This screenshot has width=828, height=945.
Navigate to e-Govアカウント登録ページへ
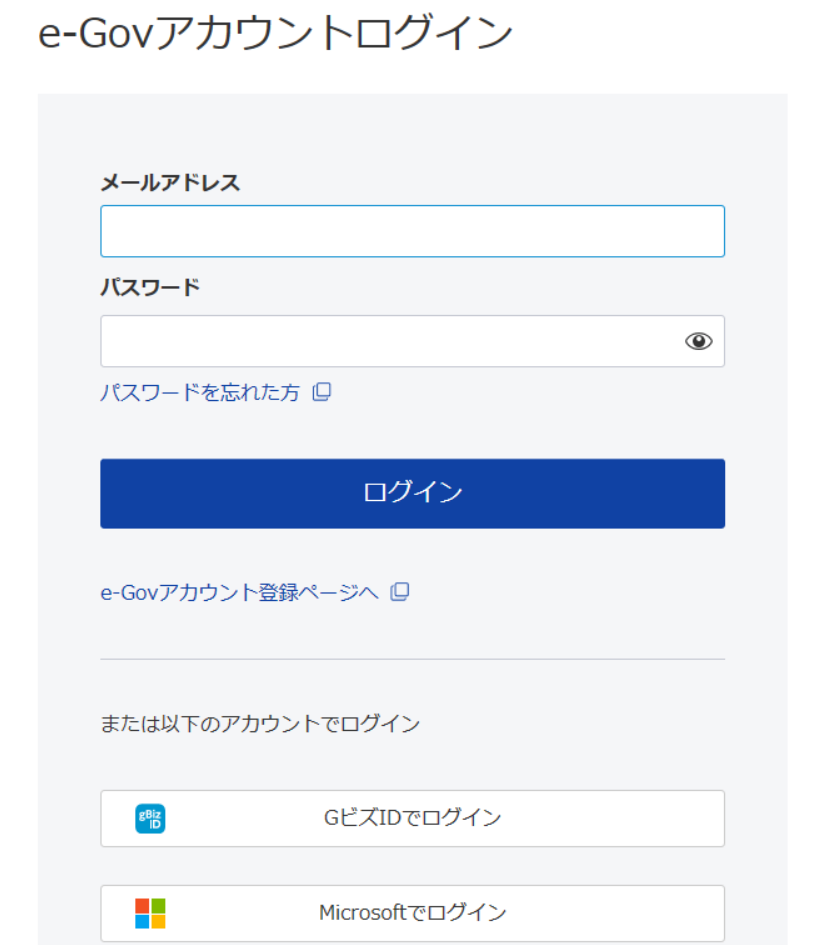(x=240, y=592)
